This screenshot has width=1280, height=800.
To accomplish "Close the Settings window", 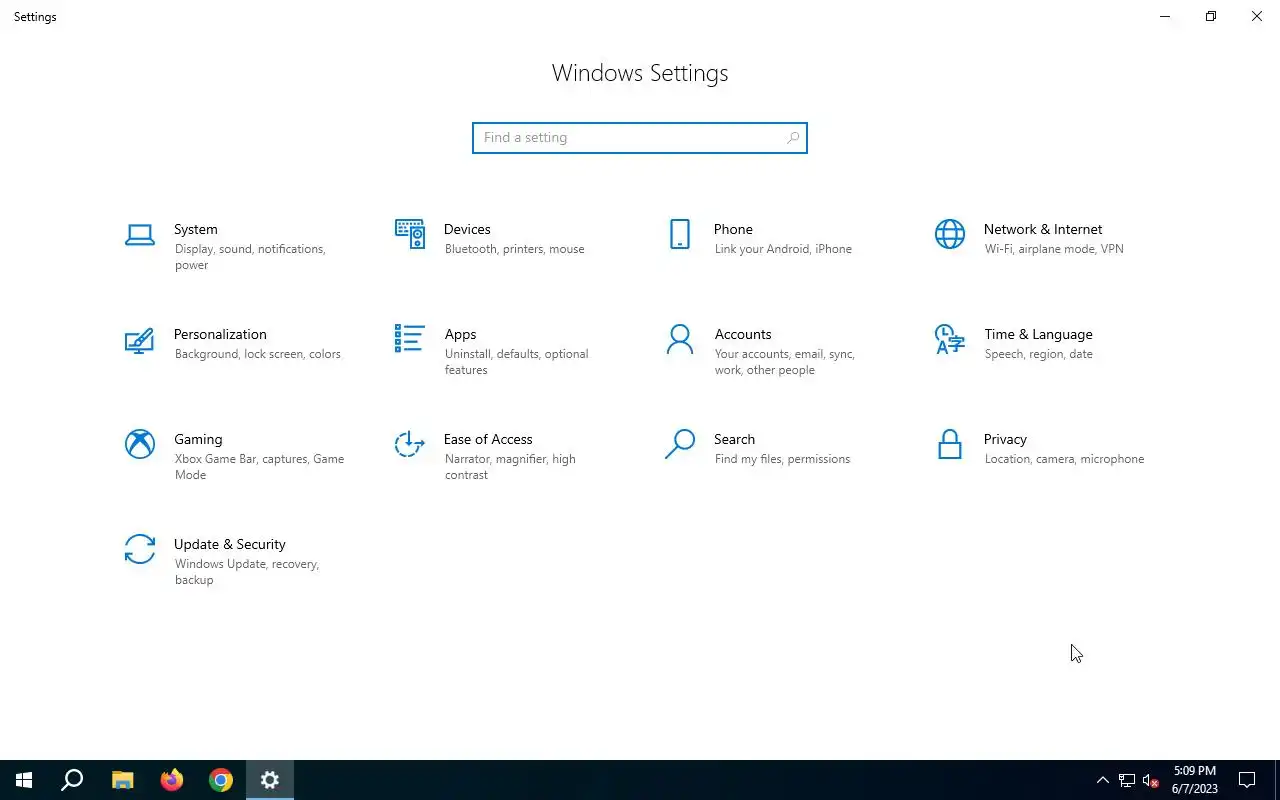I will (x=1257, y=16).
